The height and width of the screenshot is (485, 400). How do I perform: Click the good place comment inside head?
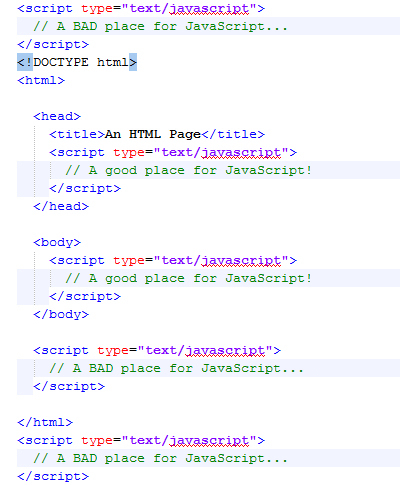189,170
